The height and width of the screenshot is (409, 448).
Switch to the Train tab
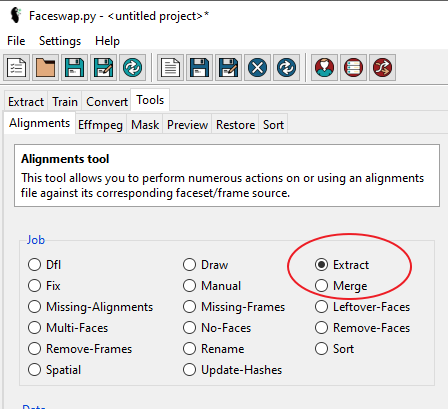tap(65, 102)
